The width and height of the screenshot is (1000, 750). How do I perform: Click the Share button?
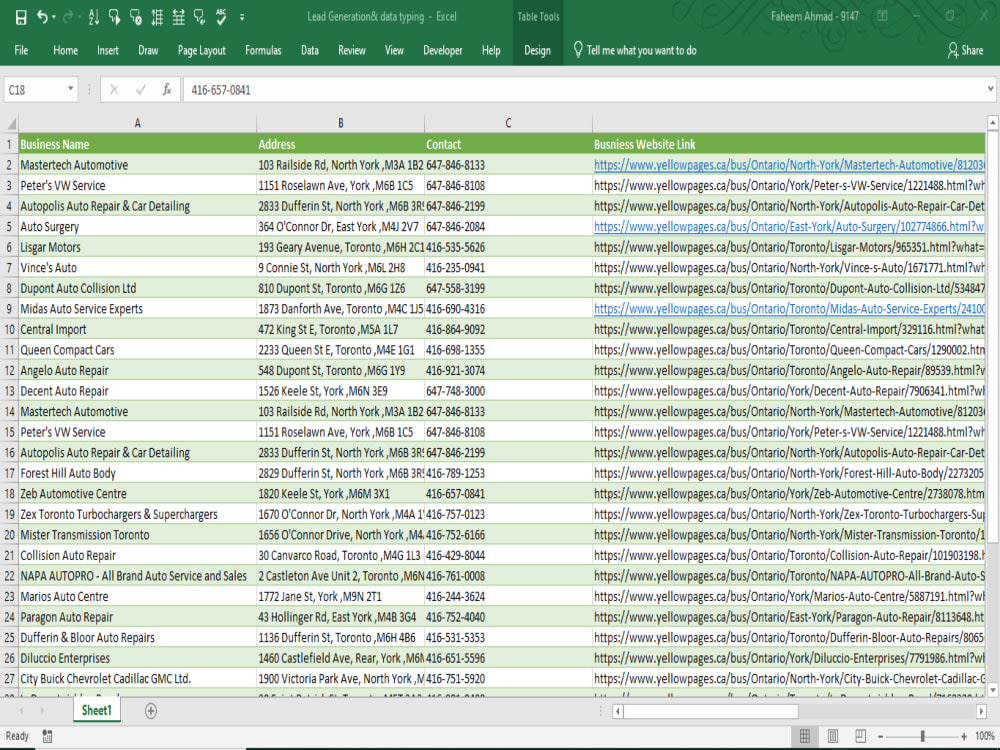[965, 50]
